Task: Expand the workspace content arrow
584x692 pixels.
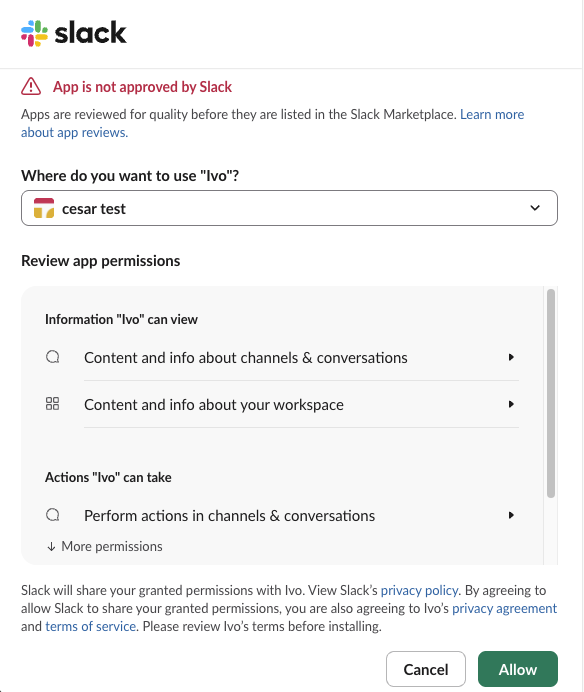Action: click(x=511, y=404)
